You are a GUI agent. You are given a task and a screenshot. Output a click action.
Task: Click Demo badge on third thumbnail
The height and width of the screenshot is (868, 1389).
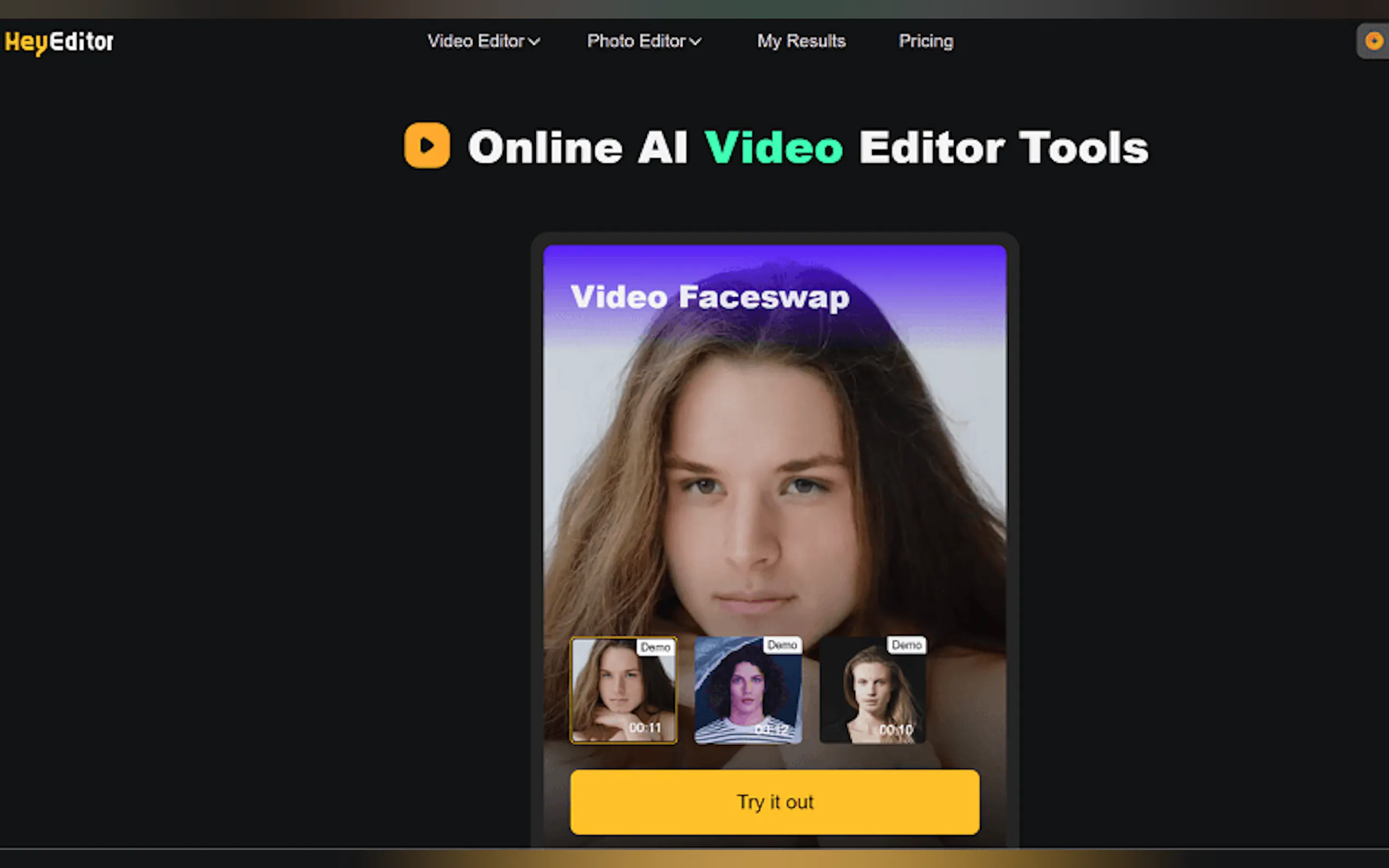906,645
